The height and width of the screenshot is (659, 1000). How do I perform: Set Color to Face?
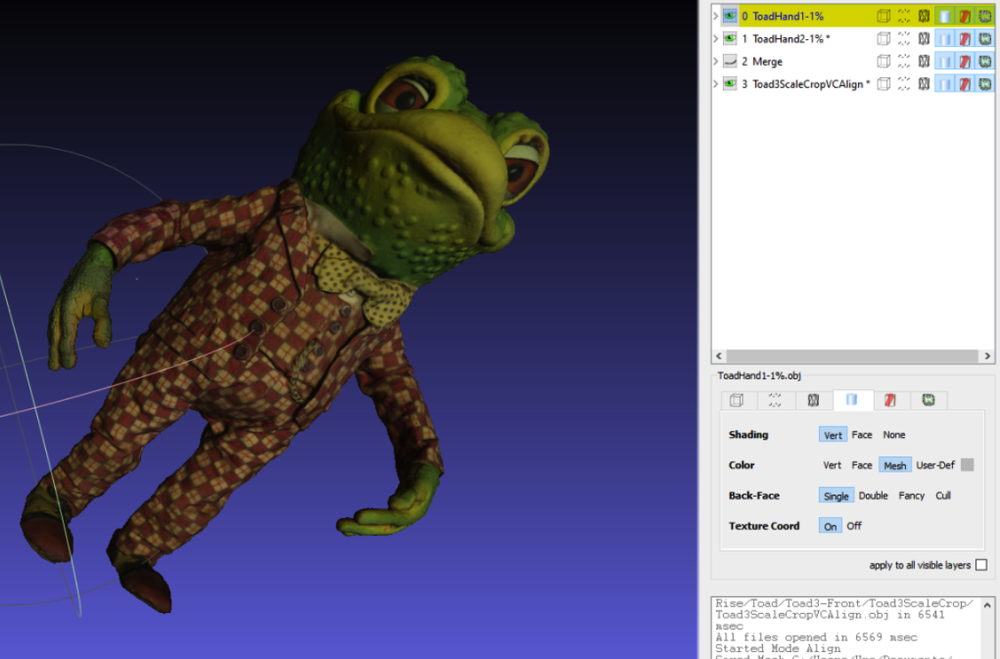862,465
